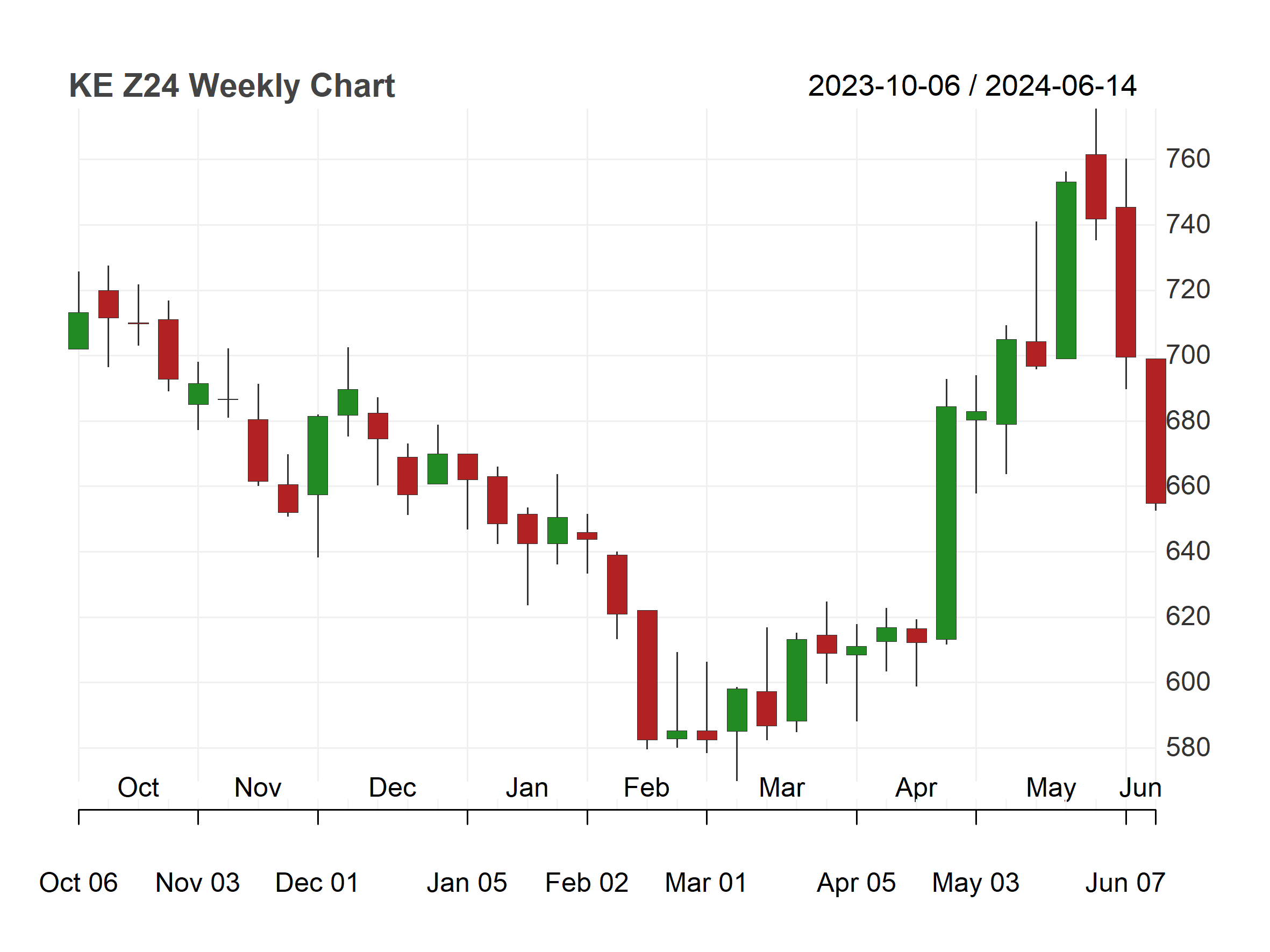Click the 580 price axis label
The height and width of the screenshot is (952, 1270).
[1187, 748]
